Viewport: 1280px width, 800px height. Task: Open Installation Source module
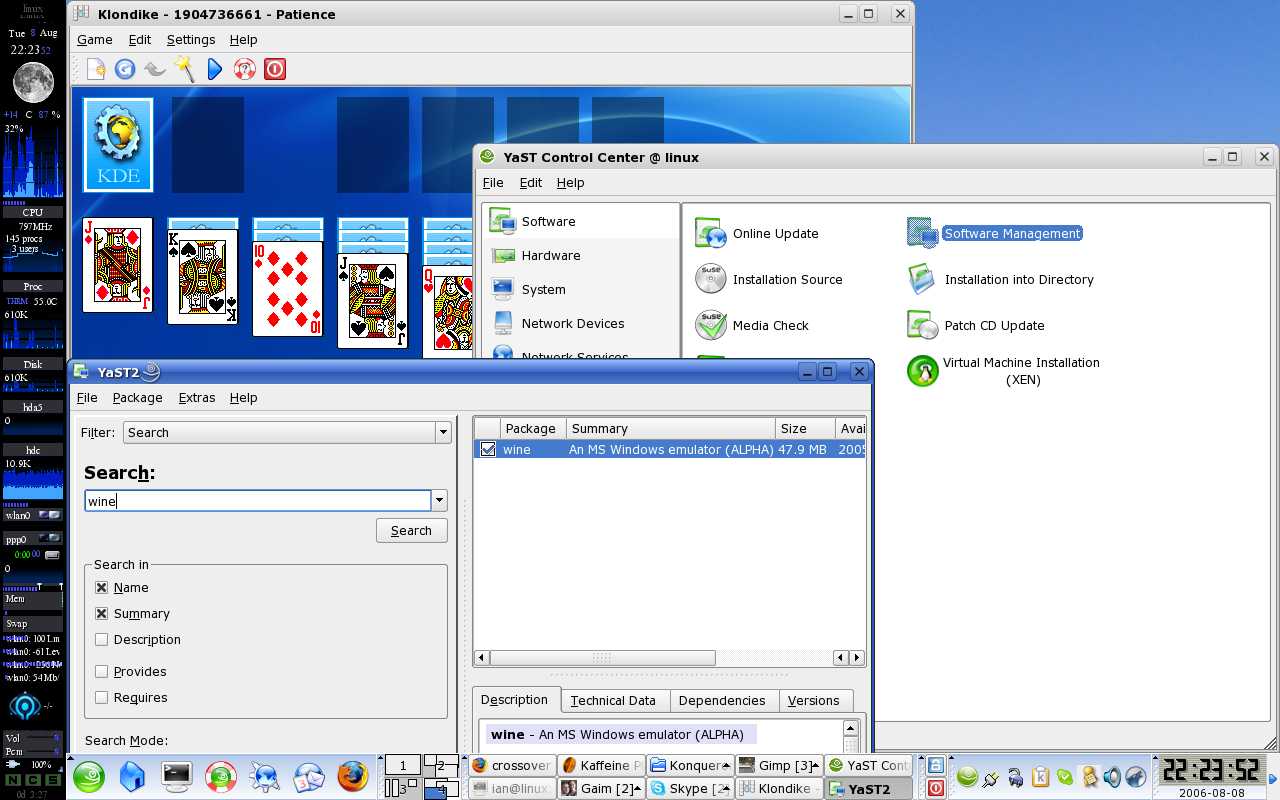click(769, 280)
